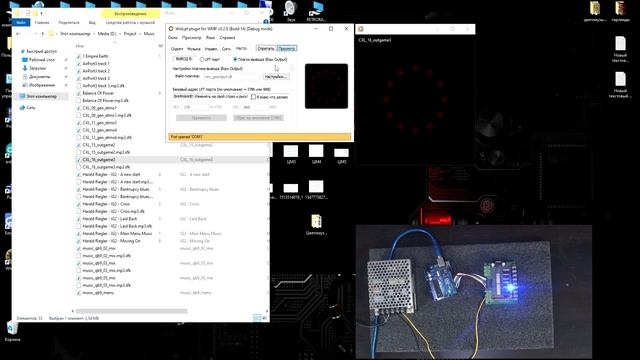Open the Окно menu in WinLyt
This screenshot has height=360, width=640.
[x=173, y=38]
